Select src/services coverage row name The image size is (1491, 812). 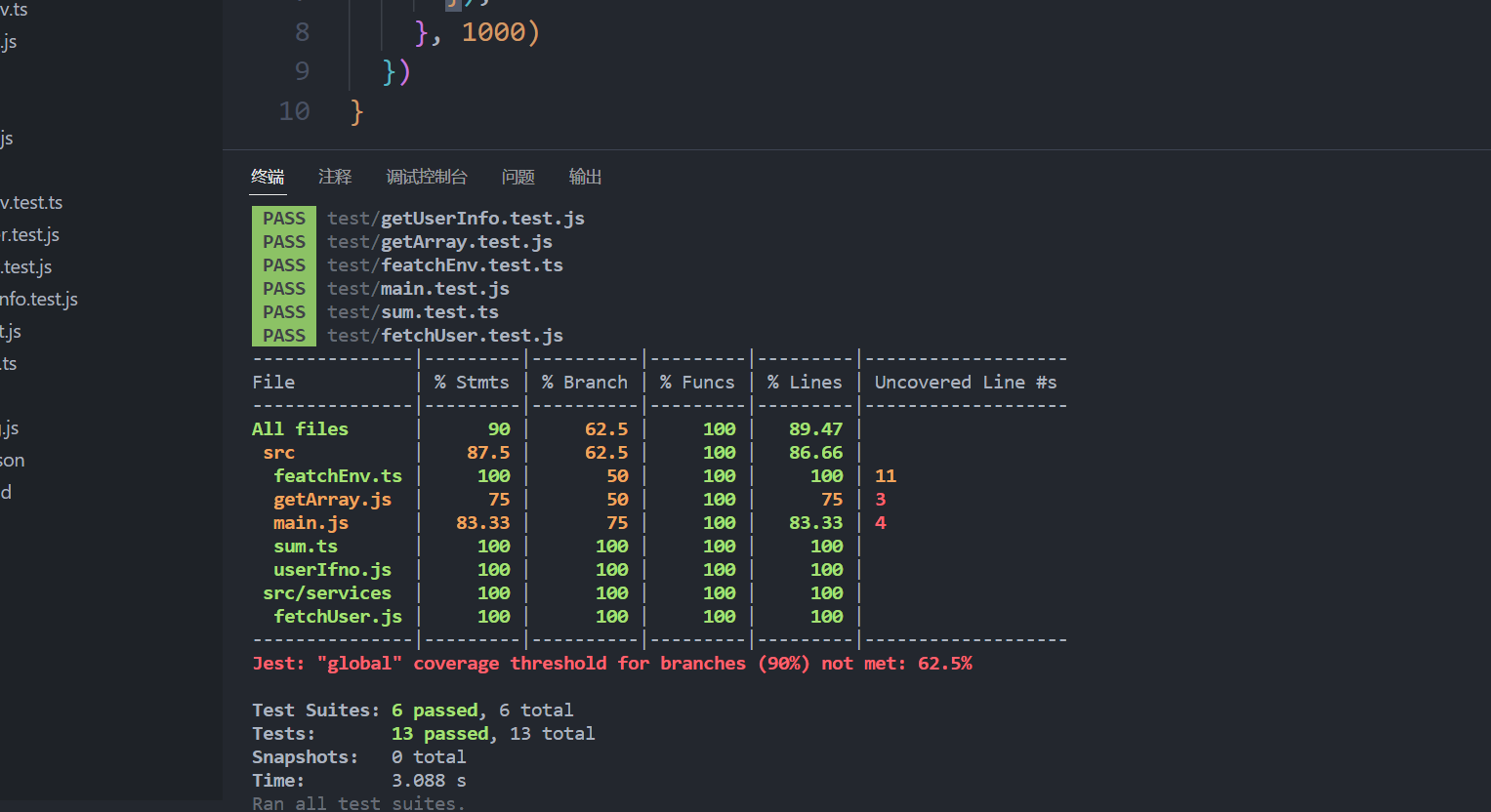tap(327, 593)
